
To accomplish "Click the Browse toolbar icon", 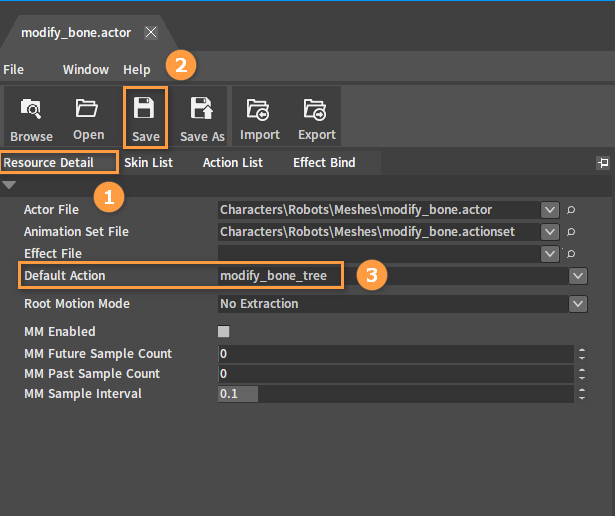I will coord(31,118).
